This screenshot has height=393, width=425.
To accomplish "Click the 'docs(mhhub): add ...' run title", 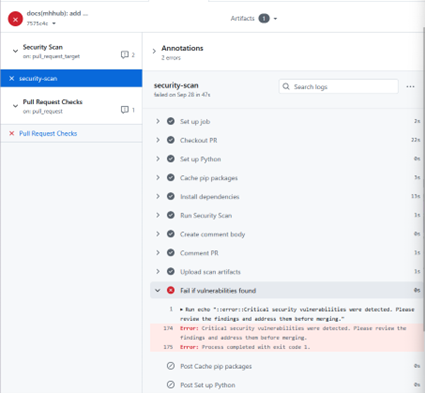I will click(57, 13).
